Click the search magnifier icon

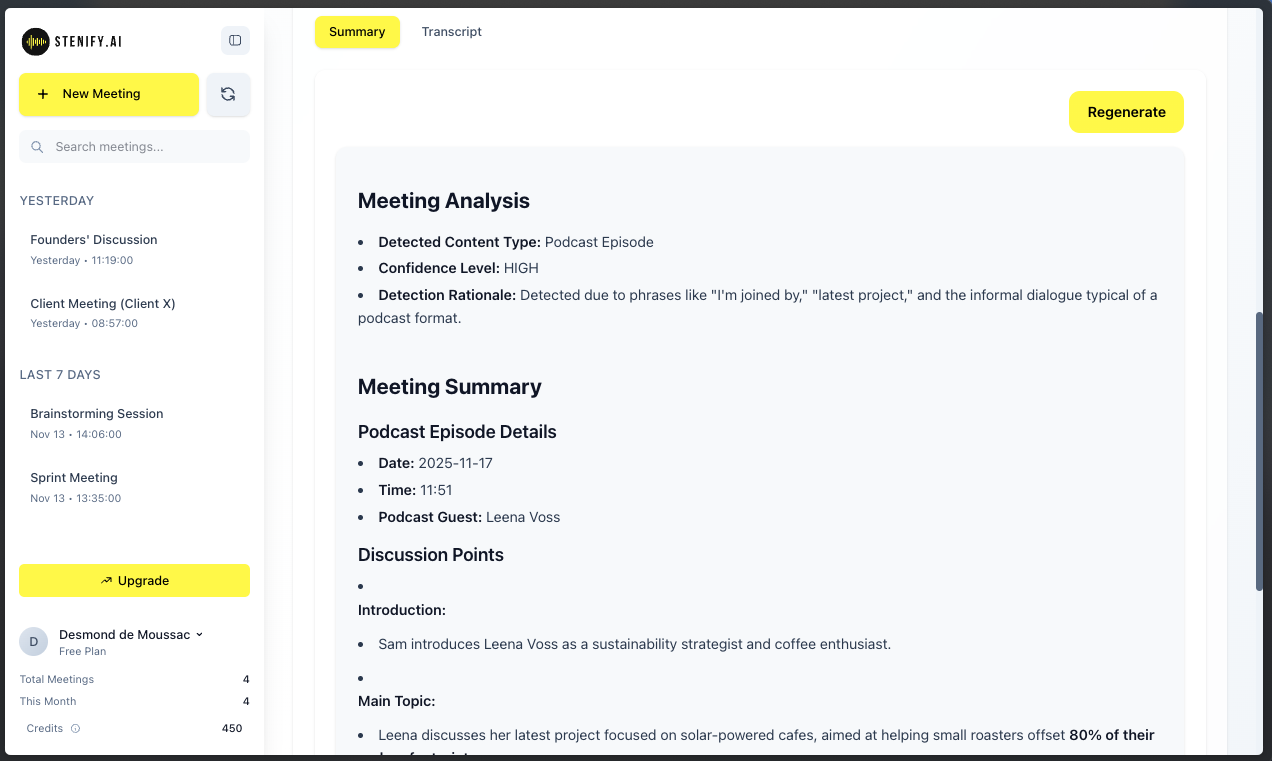pyautogui.click(x=37, y=146)
